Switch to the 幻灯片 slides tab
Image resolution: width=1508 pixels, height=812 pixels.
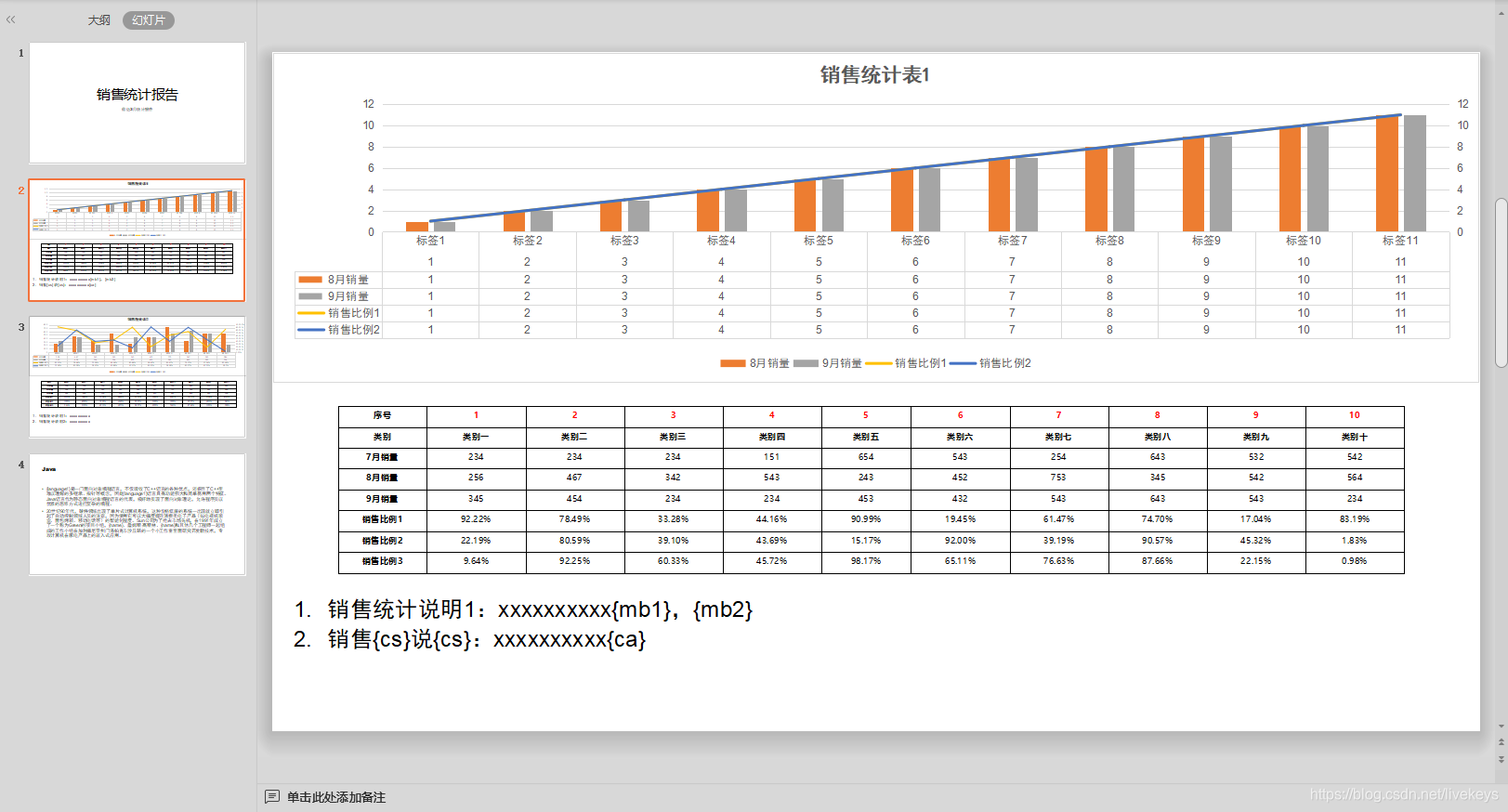click(x=149, y=20)
